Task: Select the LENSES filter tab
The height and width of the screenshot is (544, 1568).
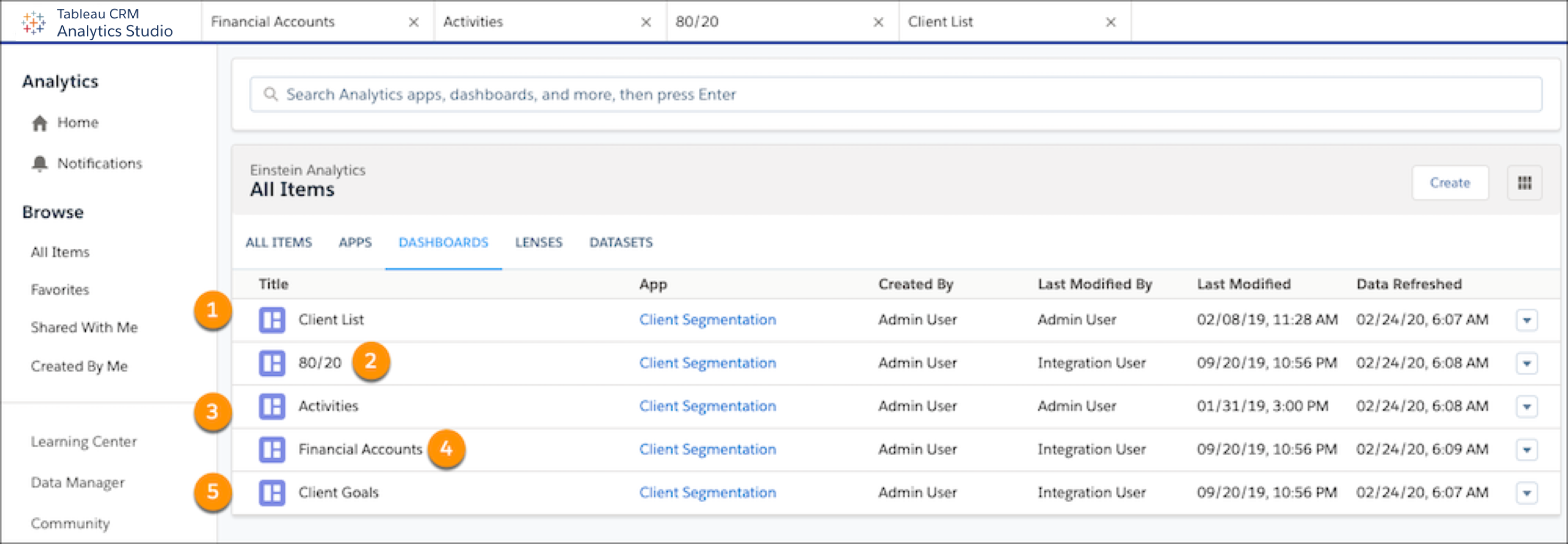Action: (539, 242)
